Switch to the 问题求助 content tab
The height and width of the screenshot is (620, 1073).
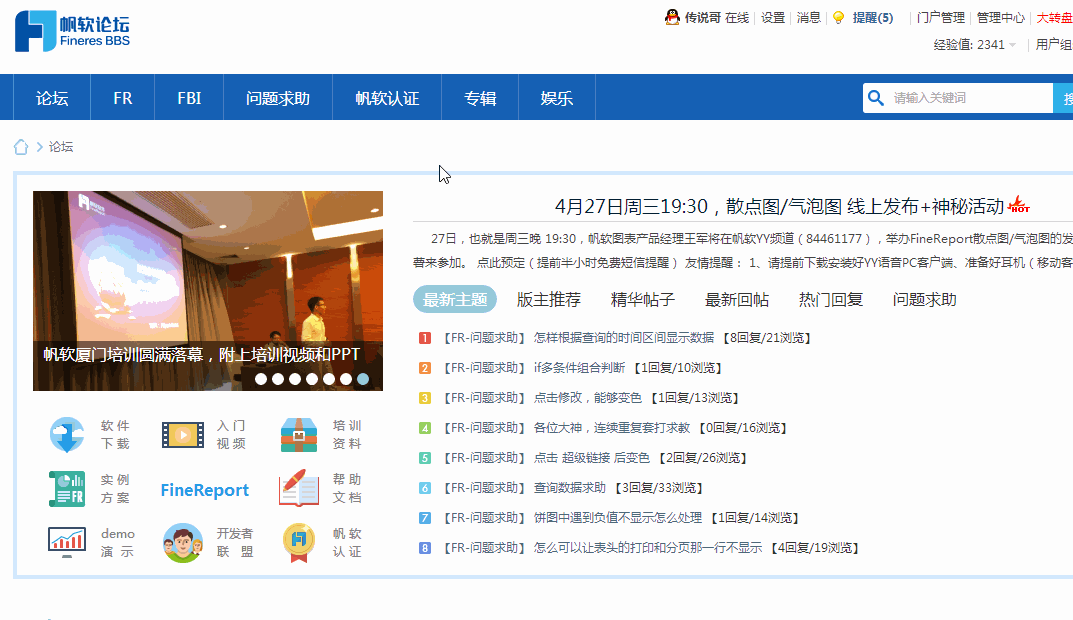click(x=925, y=300)
